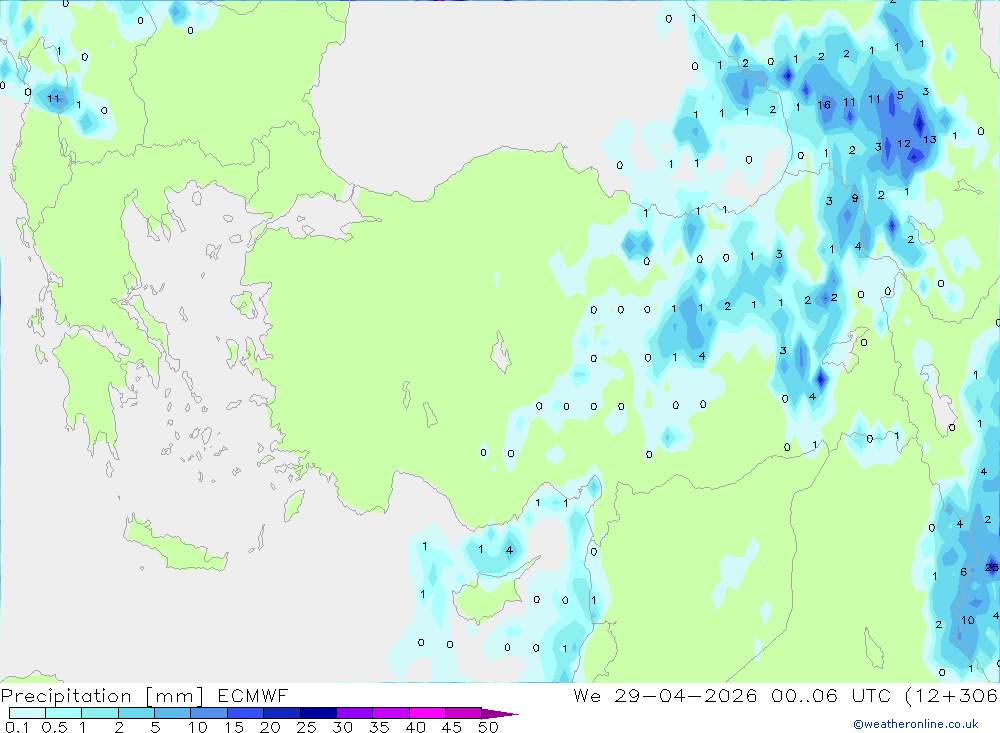Click the '25' value at the map's right edge
This screenshot has height=733, width=1000.
point(992,567)
